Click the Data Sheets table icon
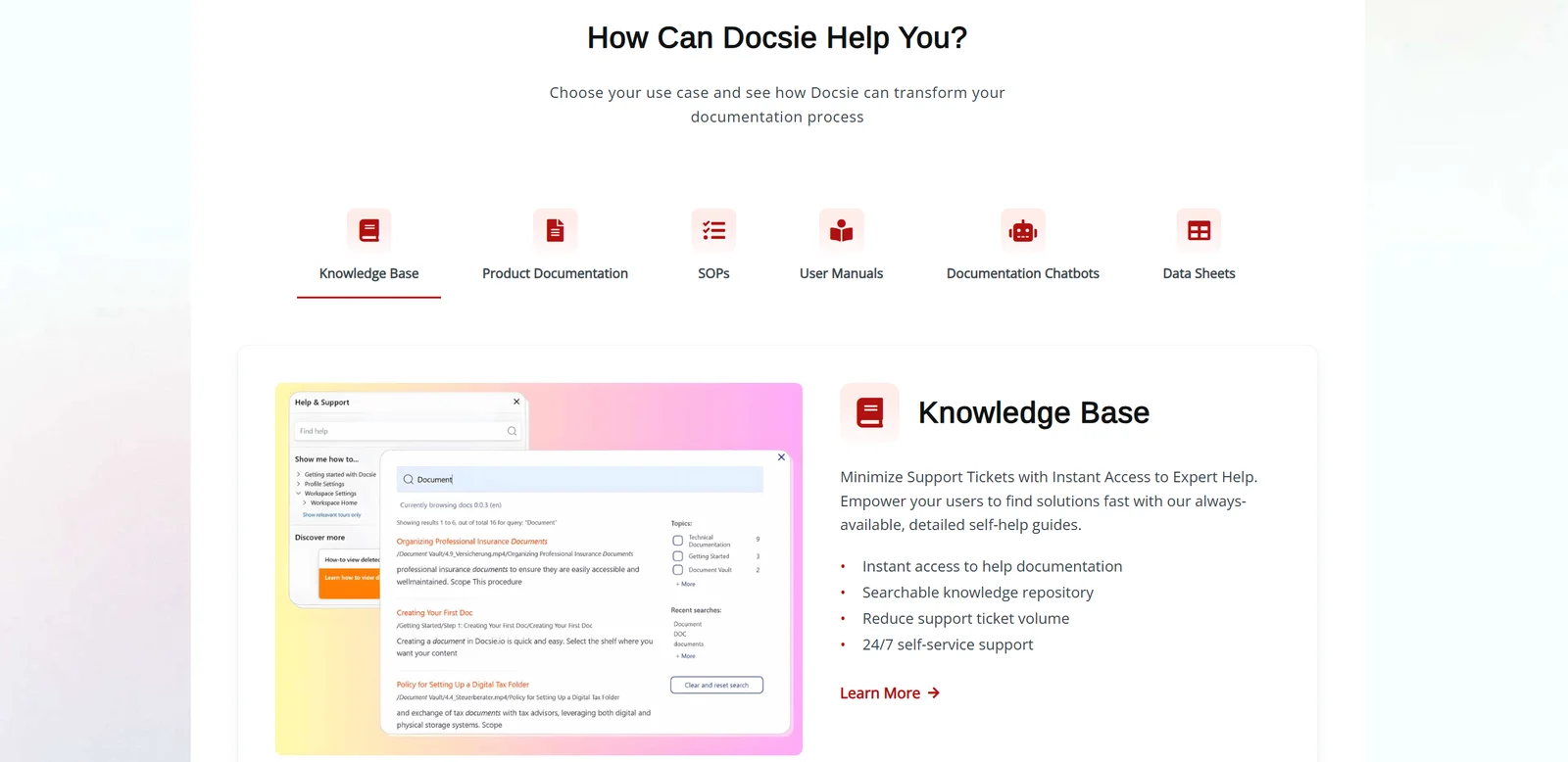The width and height of the screenshot is (1568, 762). tap(1199, 230)
